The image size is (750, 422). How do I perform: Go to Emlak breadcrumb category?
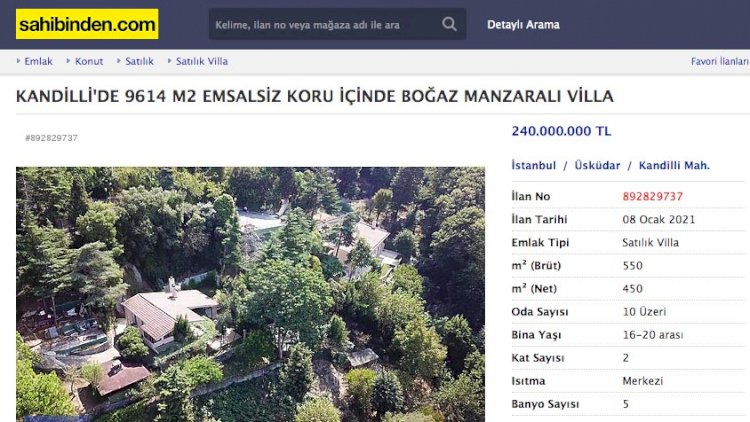pyautogui.click(x=38, y=61)
